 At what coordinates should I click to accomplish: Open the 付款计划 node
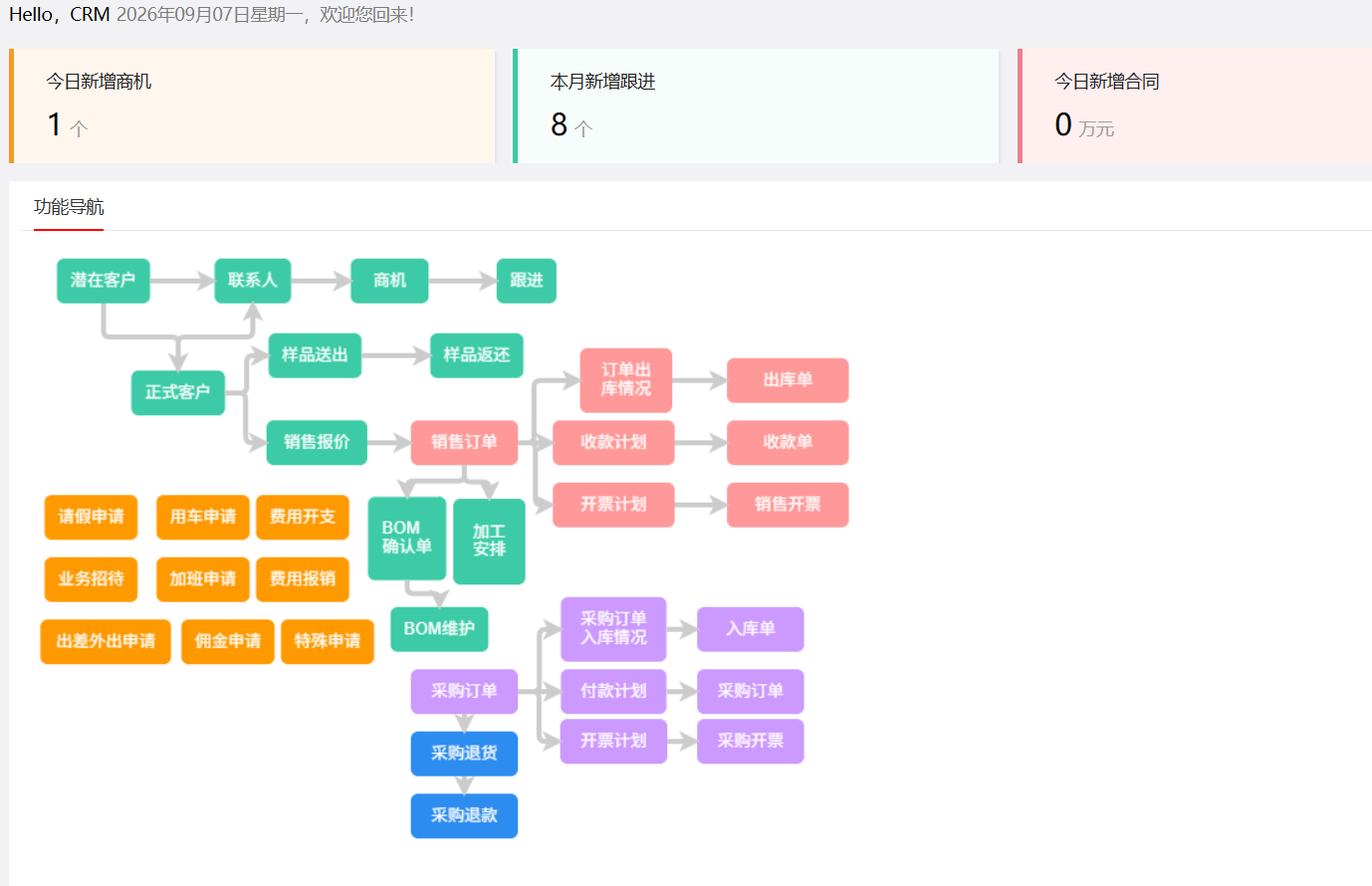pyautogui.click(x=613, y=691)
